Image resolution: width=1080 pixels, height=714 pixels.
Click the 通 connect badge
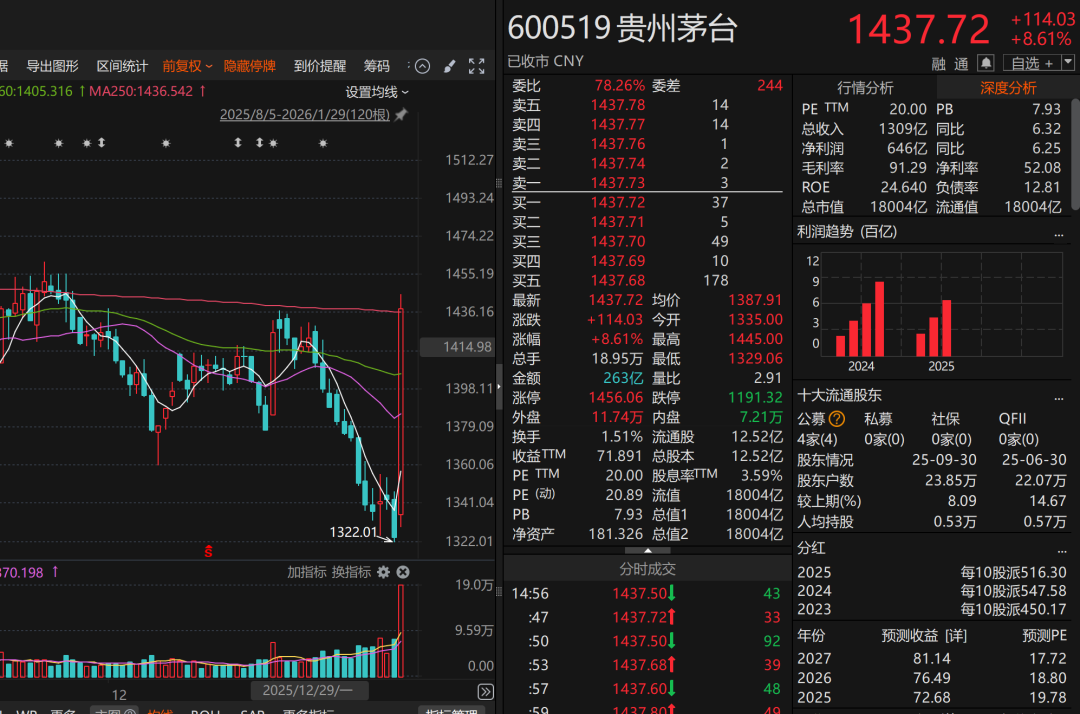point(962,64)
